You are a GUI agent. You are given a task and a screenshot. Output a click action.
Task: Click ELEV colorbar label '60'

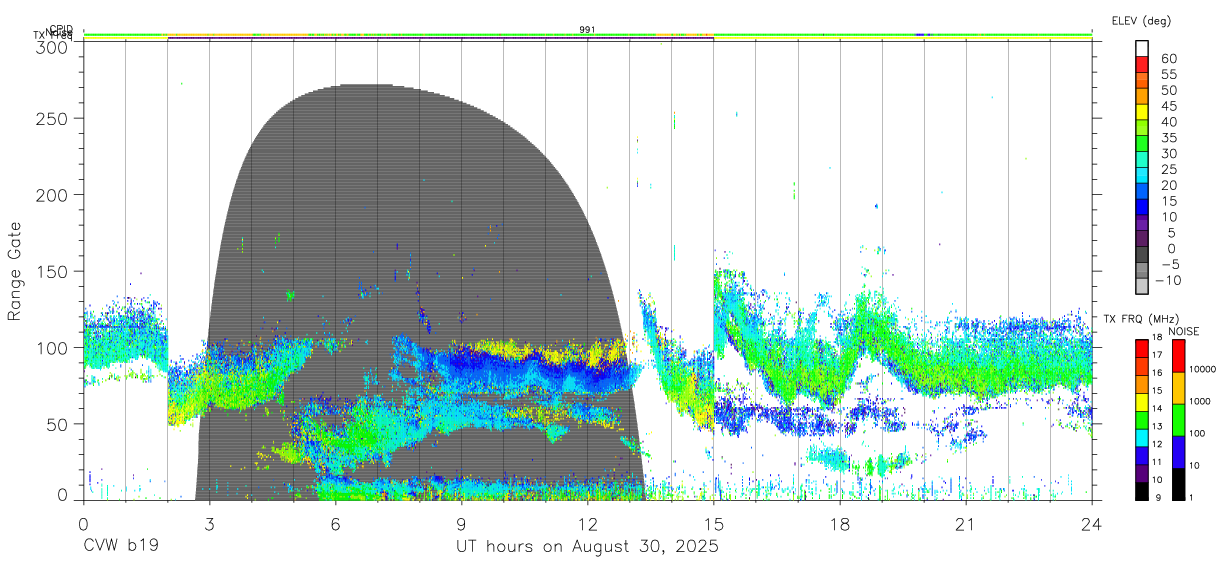coord(1168,59)
